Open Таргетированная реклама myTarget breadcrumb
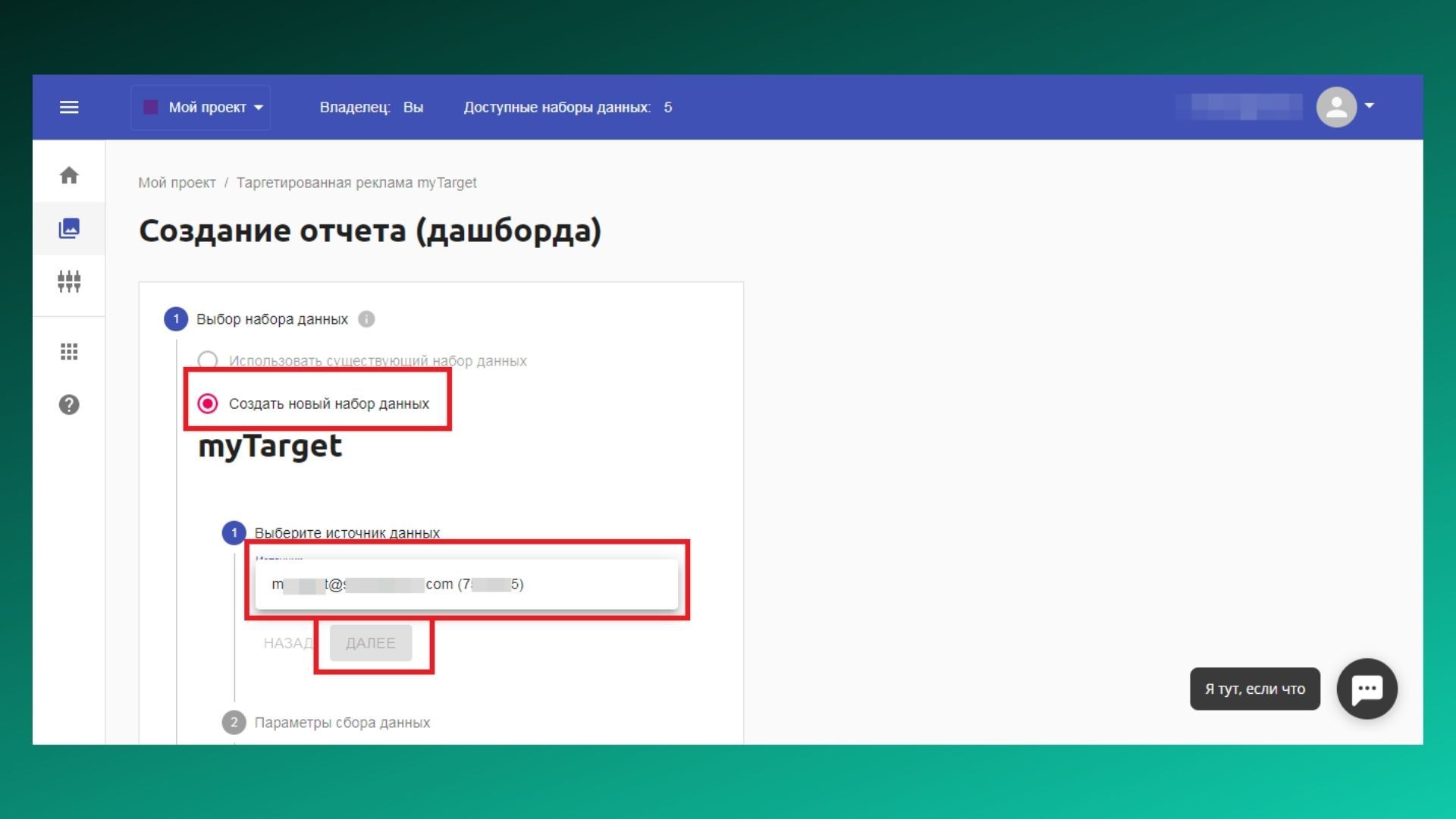Viewport: 1456px width, 819px height. click(356, 183)
